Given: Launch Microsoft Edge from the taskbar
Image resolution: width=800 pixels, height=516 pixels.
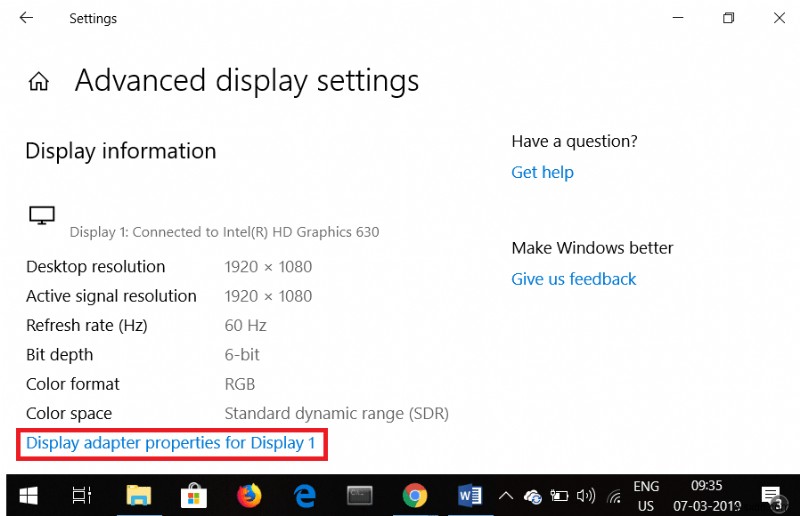Looking at the screenshot, I should [x=305, y=496].
